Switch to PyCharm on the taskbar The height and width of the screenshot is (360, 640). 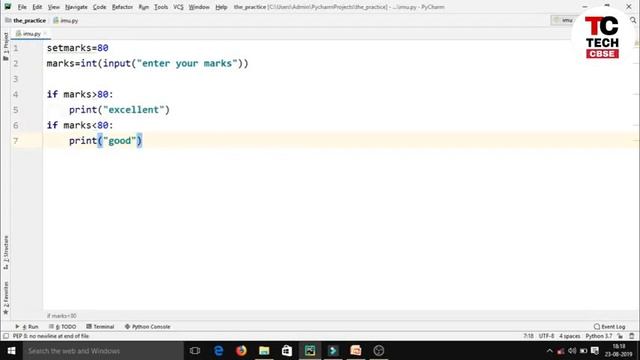click(310, 351)
